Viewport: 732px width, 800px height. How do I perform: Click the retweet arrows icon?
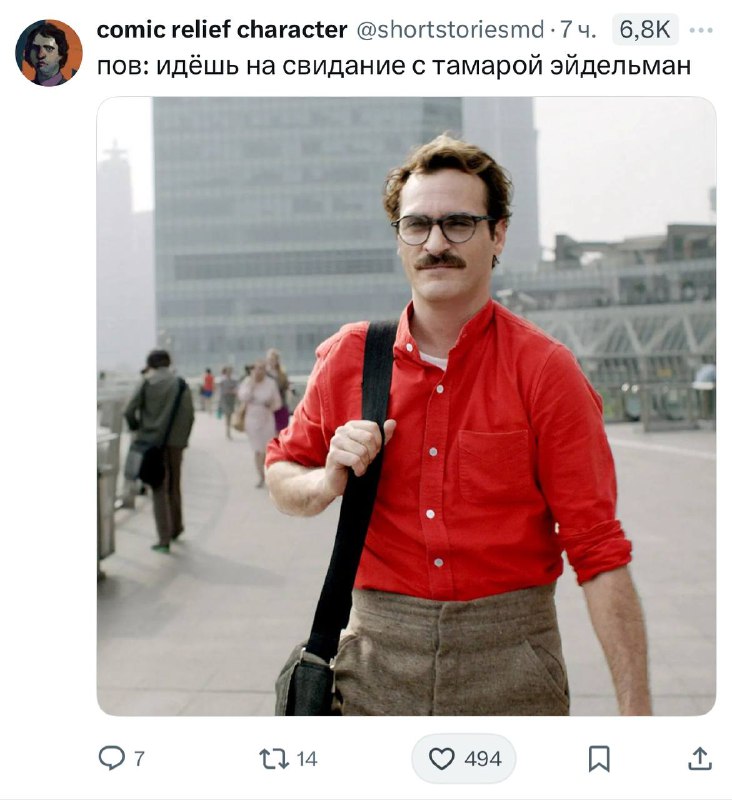tap(274, 759)
